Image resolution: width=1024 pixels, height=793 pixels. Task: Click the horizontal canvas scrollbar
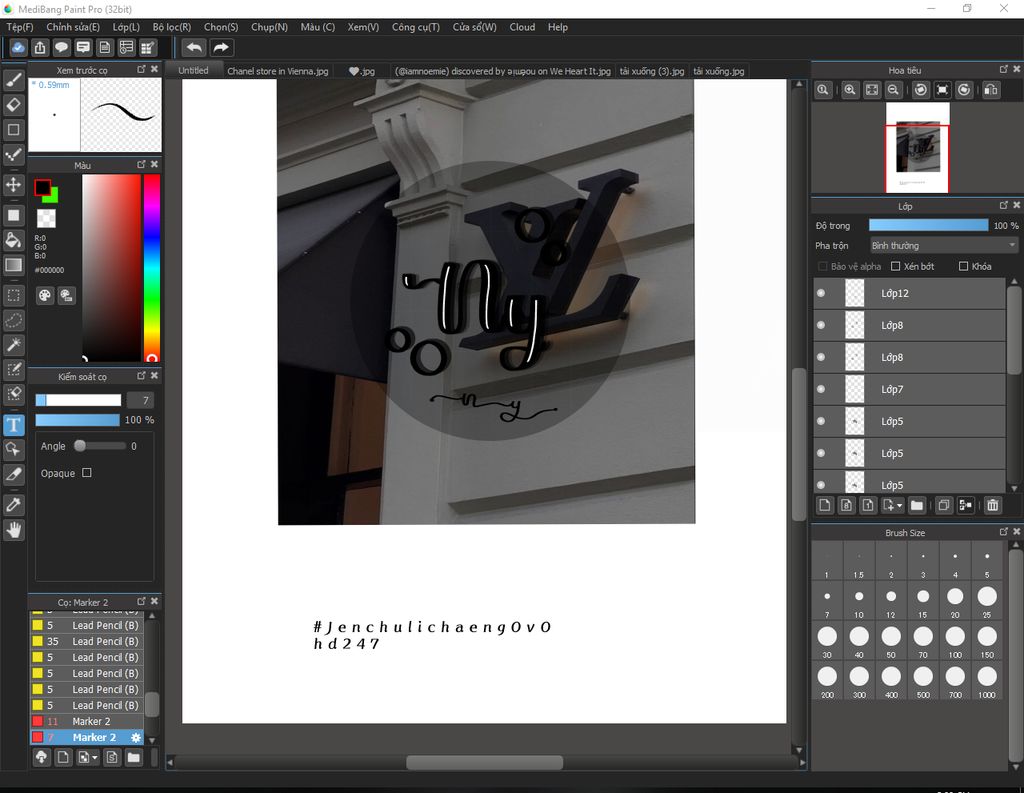485,762
